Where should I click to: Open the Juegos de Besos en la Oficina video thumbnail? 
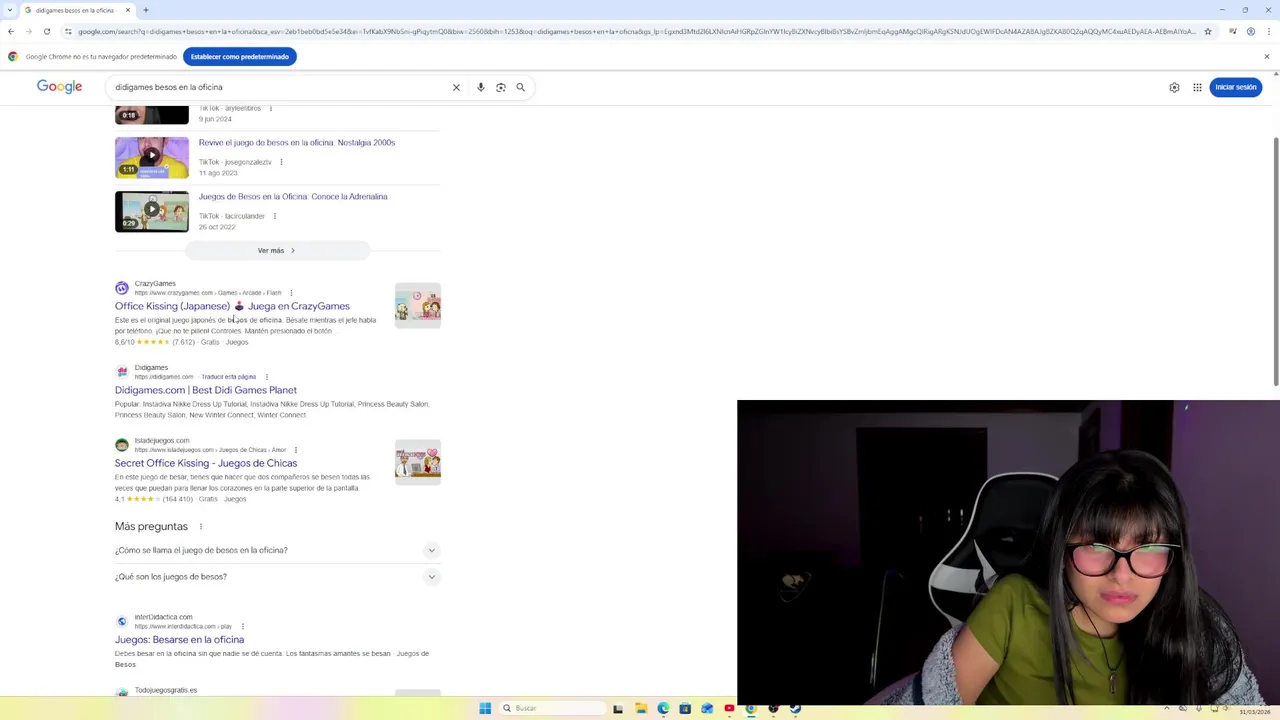click(152, 212)
